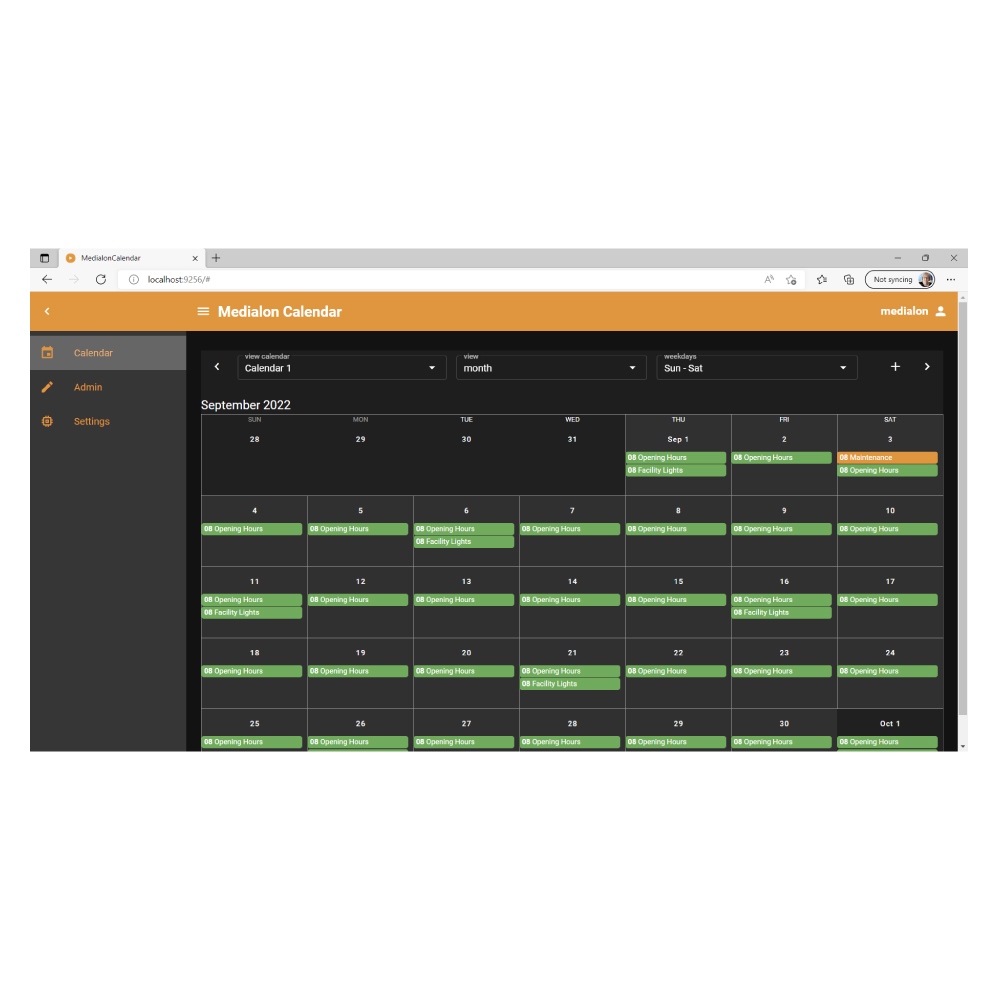
Task: Click the read aloud icon in address bar
Action: tap(769, 279)
